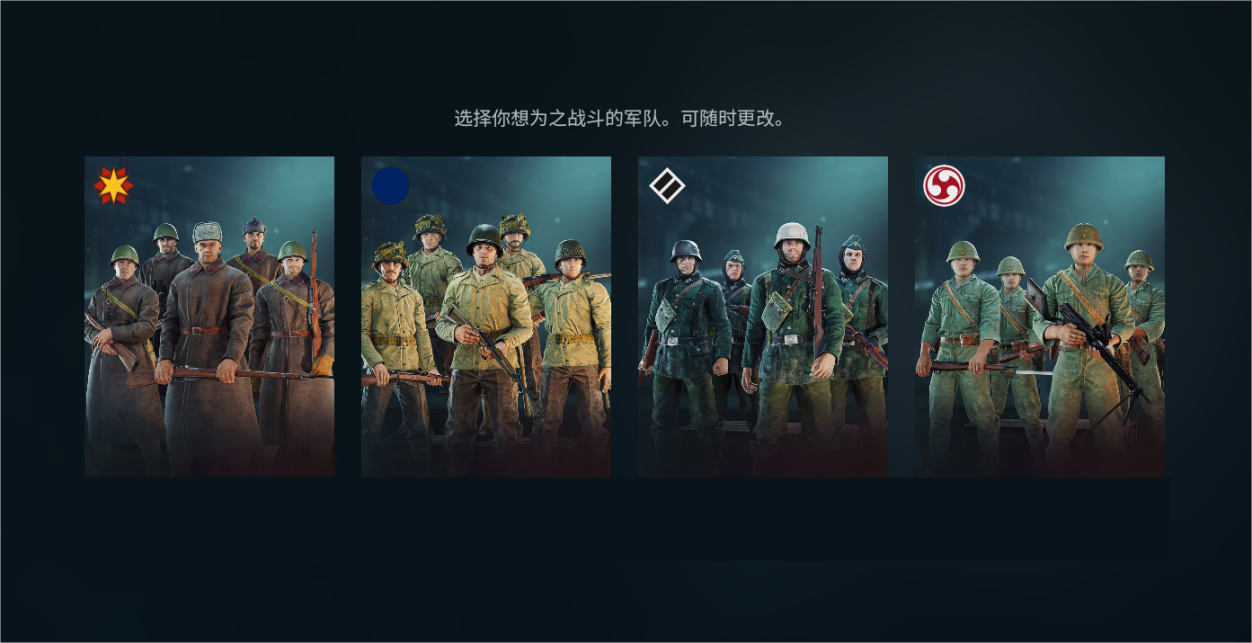Click the German soldier wearing the white helmet
This screenshot has height=643, width=1252.
(792, 340)
